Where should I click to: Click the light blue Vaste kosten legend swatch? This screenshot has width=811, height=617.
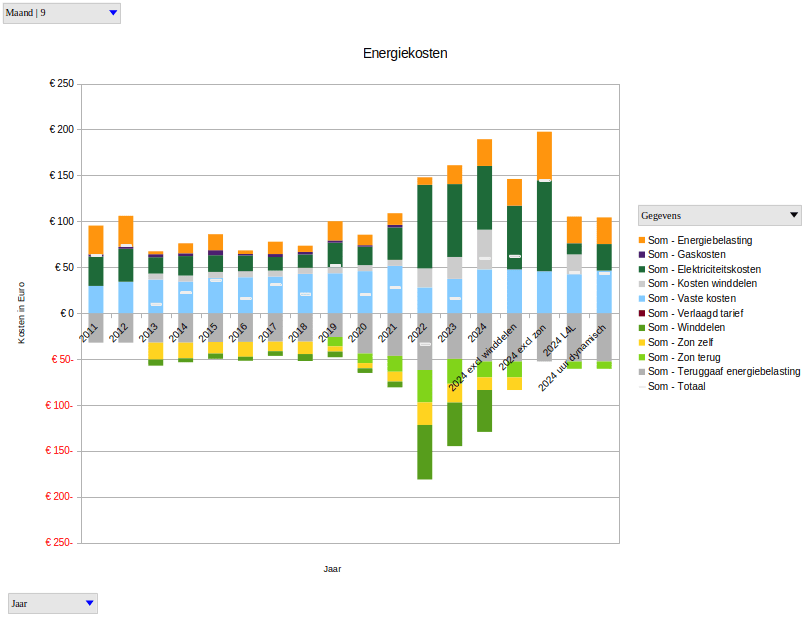click(641, 298)
